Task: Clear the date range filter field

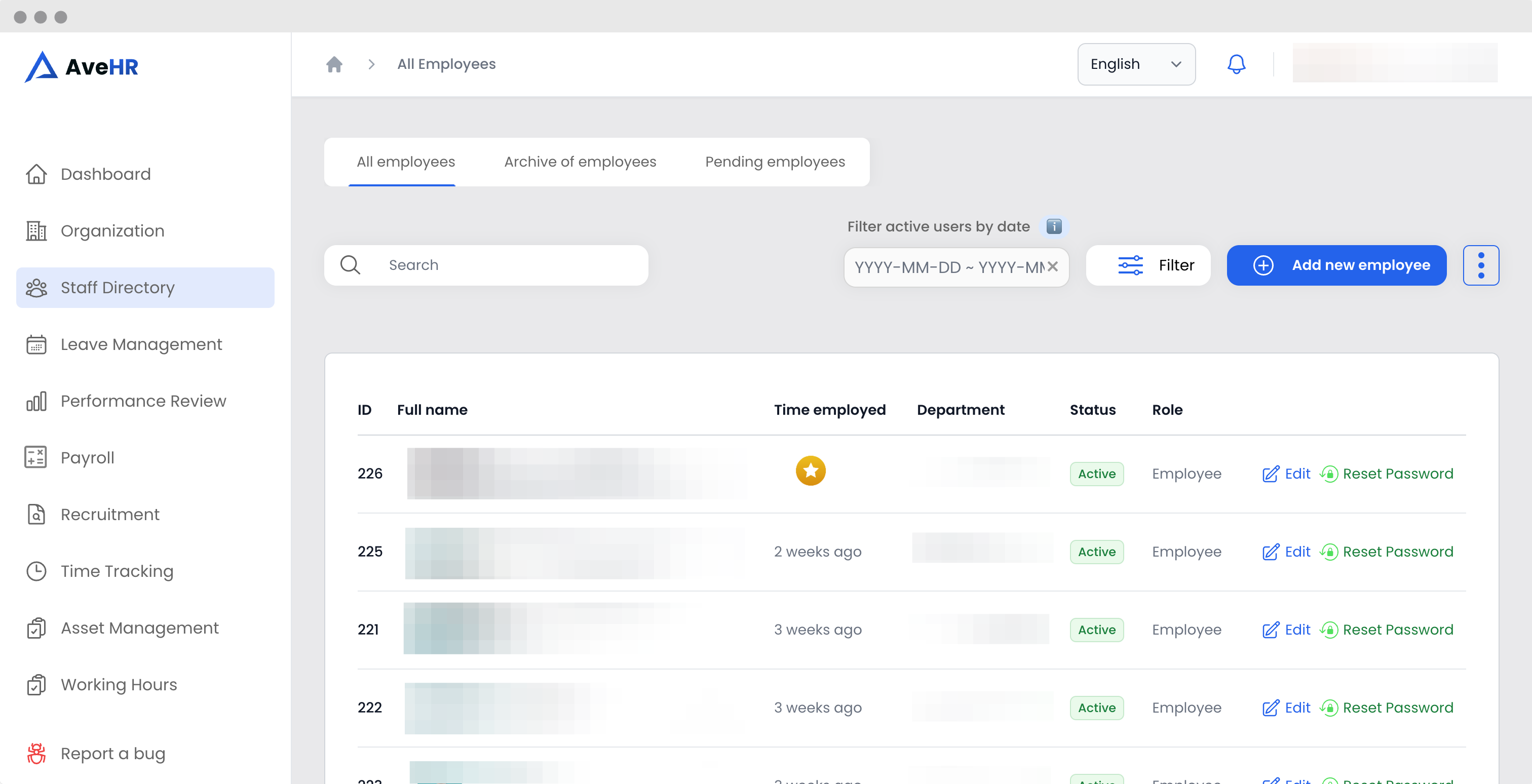Action: pos(1053,267)
